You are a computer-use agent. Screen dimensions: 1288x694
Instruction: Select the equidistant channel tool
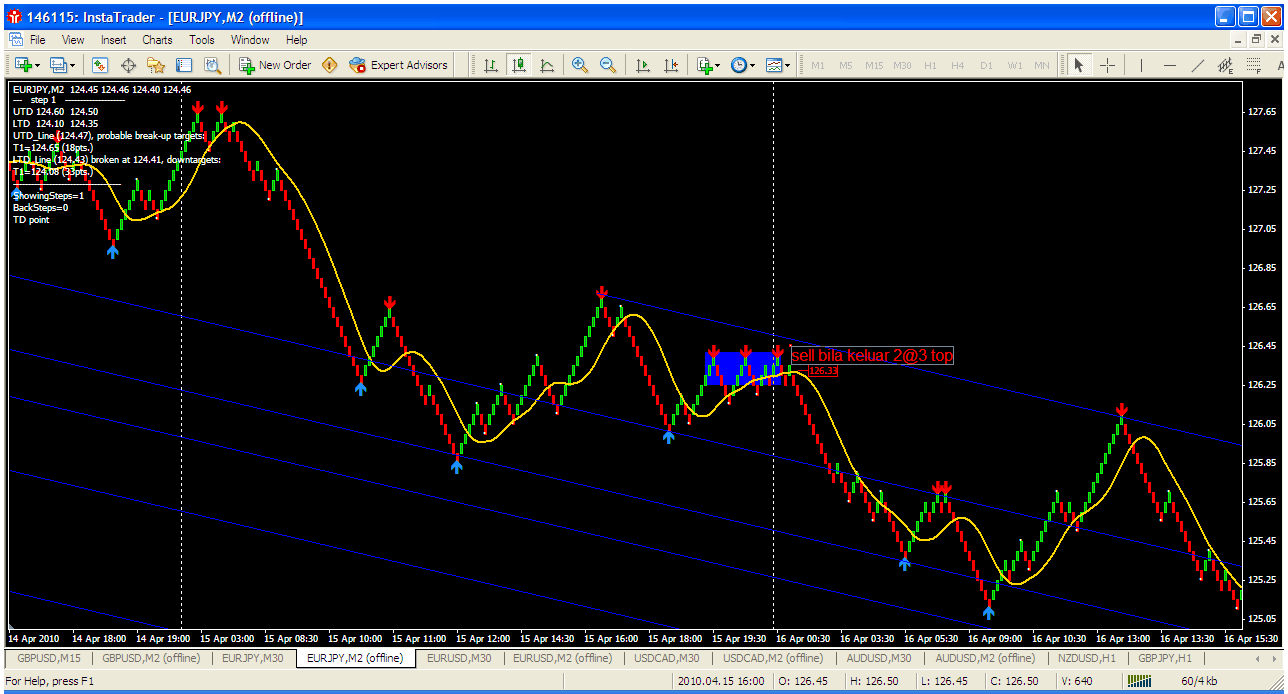point(1226,65)
